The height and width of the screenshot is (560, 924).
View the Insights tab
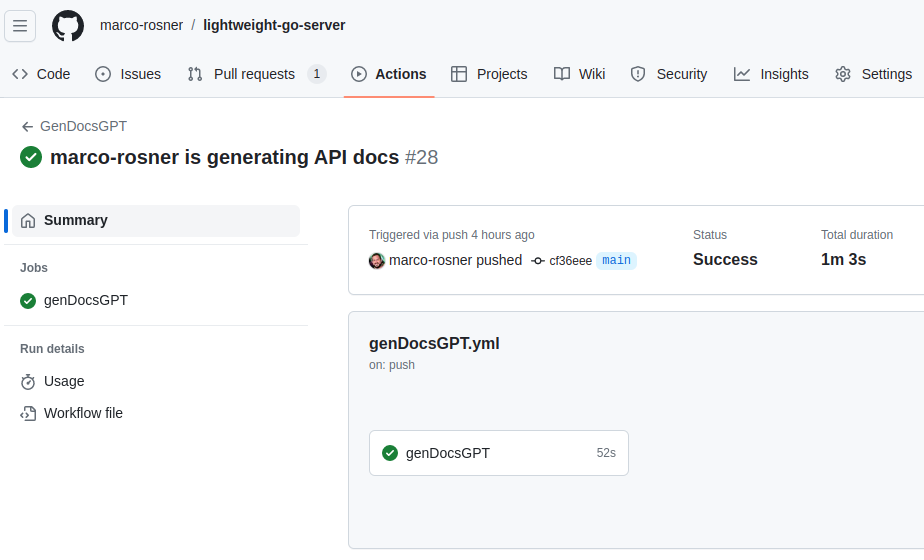point(771,74)
